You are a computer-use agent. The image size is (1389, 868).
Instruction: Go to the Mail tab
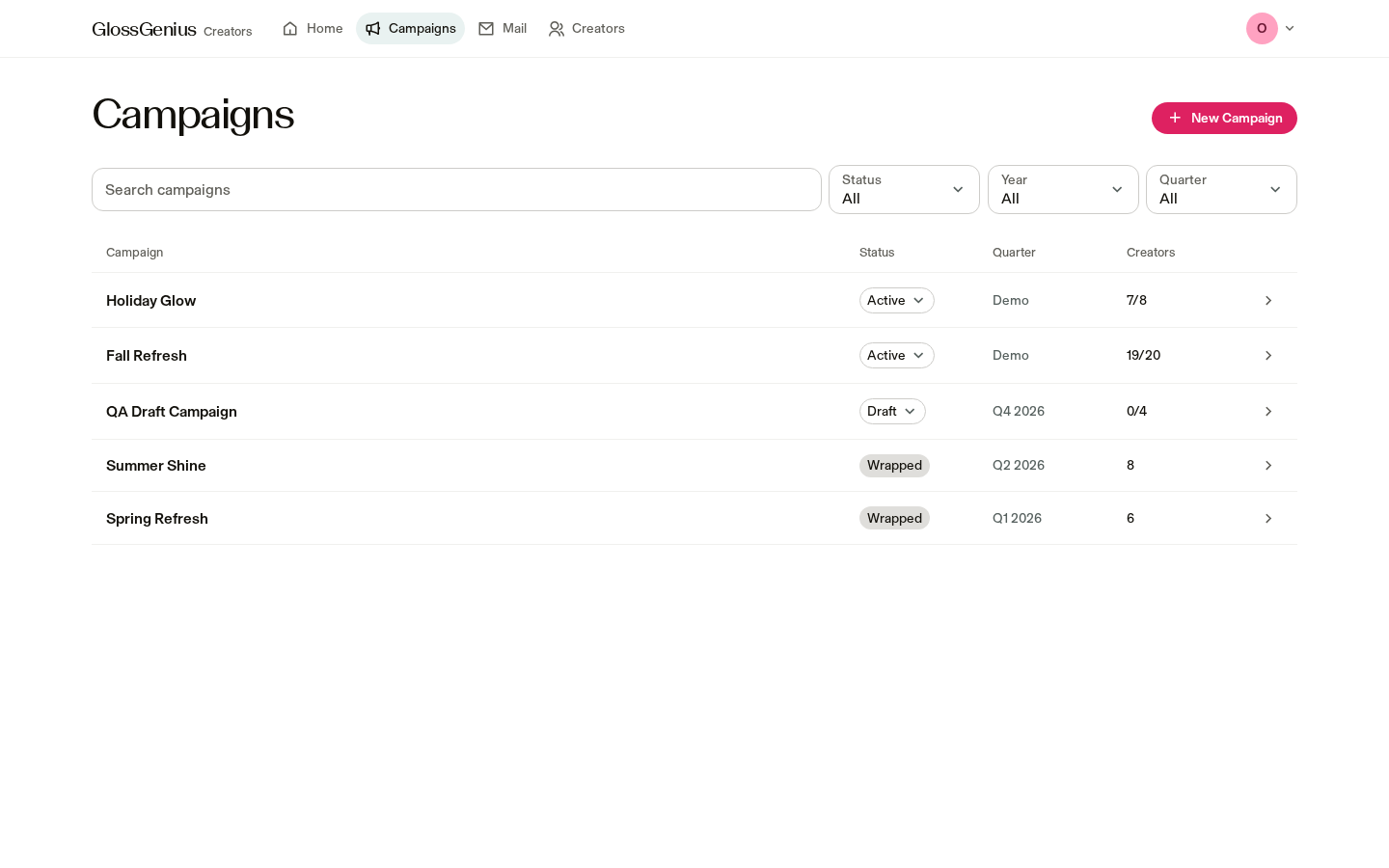point(503,29)
